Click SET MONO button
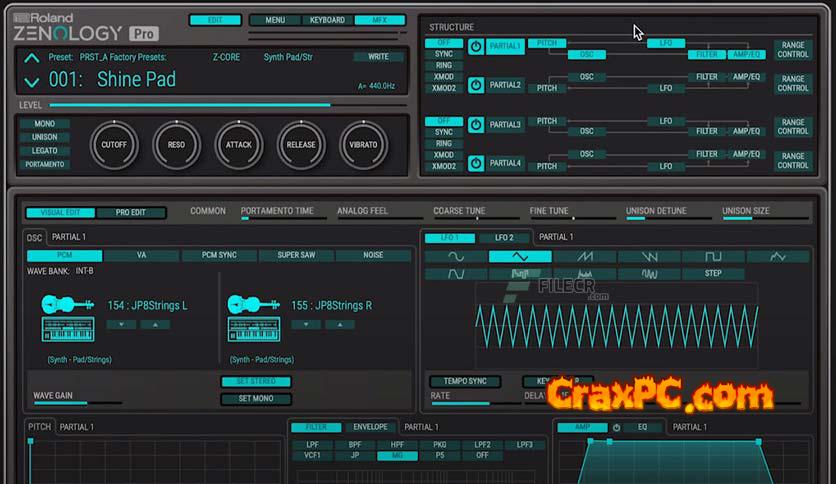 tap(256, 398)
